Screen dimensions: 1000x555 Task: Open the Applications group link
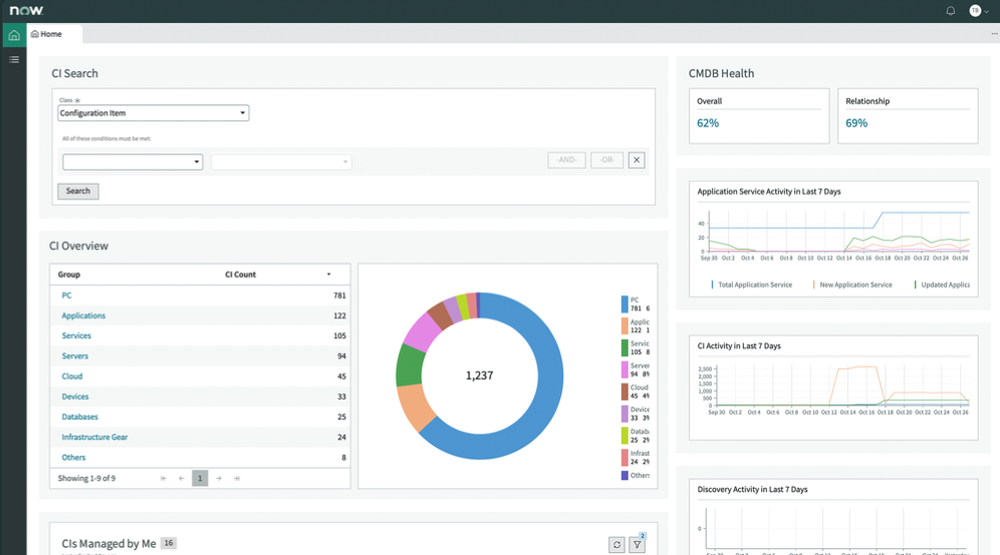(x=84, y=316)
